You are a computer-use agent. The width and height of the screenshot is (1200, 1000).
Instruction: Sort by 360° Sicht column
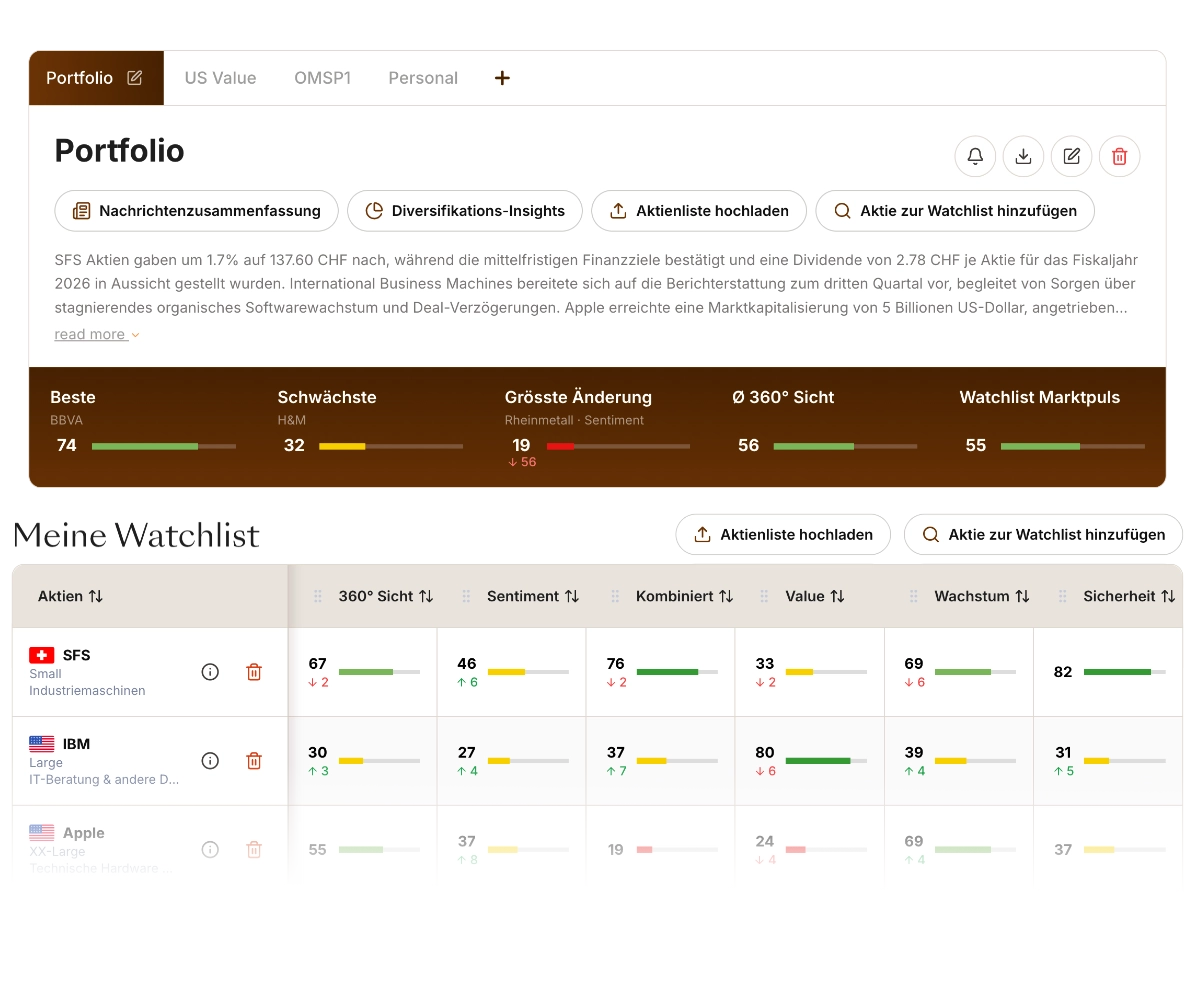[426, 596]
